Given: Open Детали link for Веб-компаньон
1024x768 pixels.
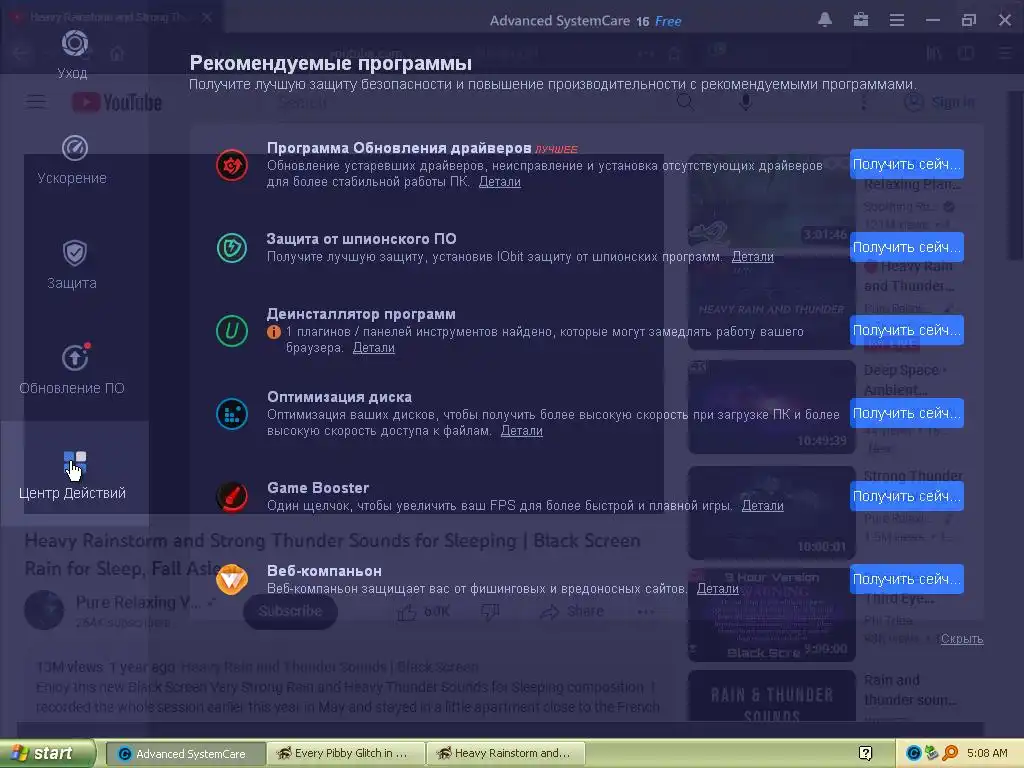Looking at the screenshot, I should tap(718, 588).
